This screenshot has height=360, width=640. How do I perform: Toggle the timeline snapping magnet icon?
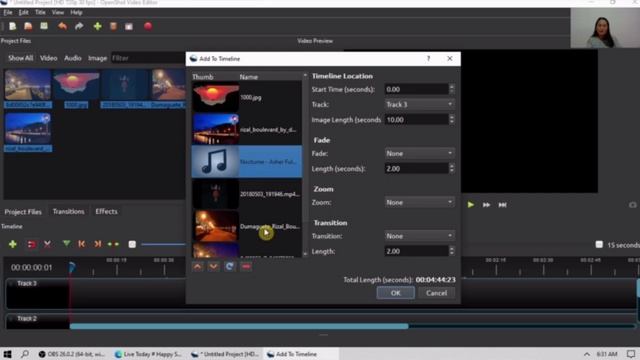click(x=31, y=244)
